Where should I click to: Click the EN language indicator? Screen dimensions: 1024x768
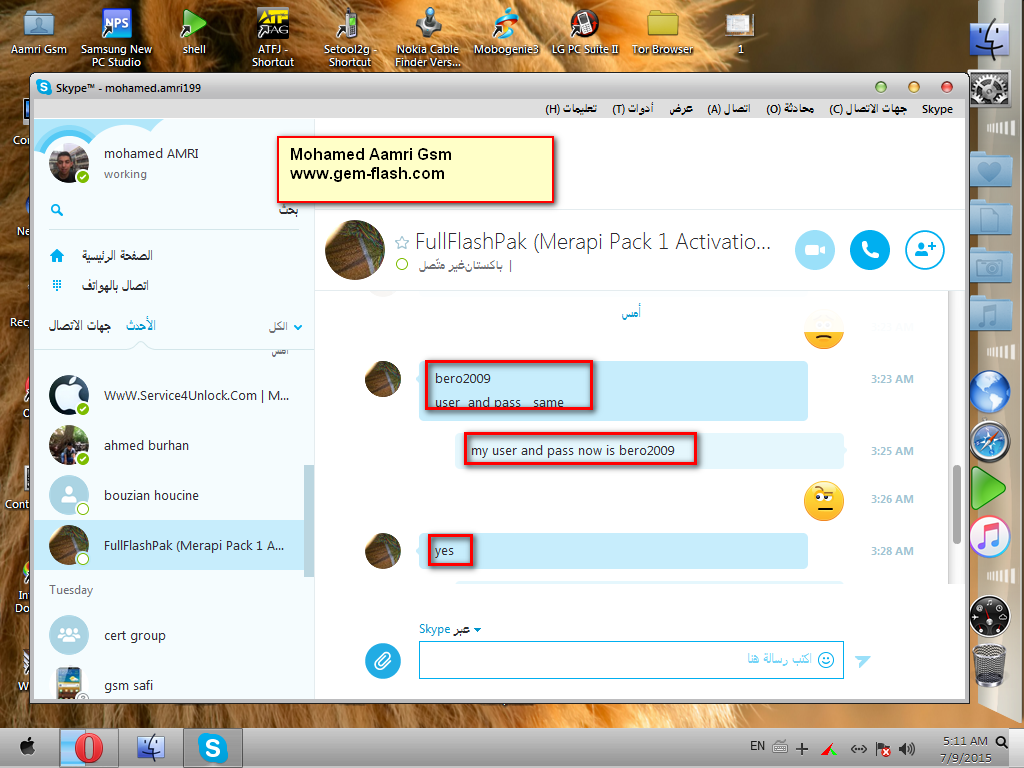click(757, 746)
